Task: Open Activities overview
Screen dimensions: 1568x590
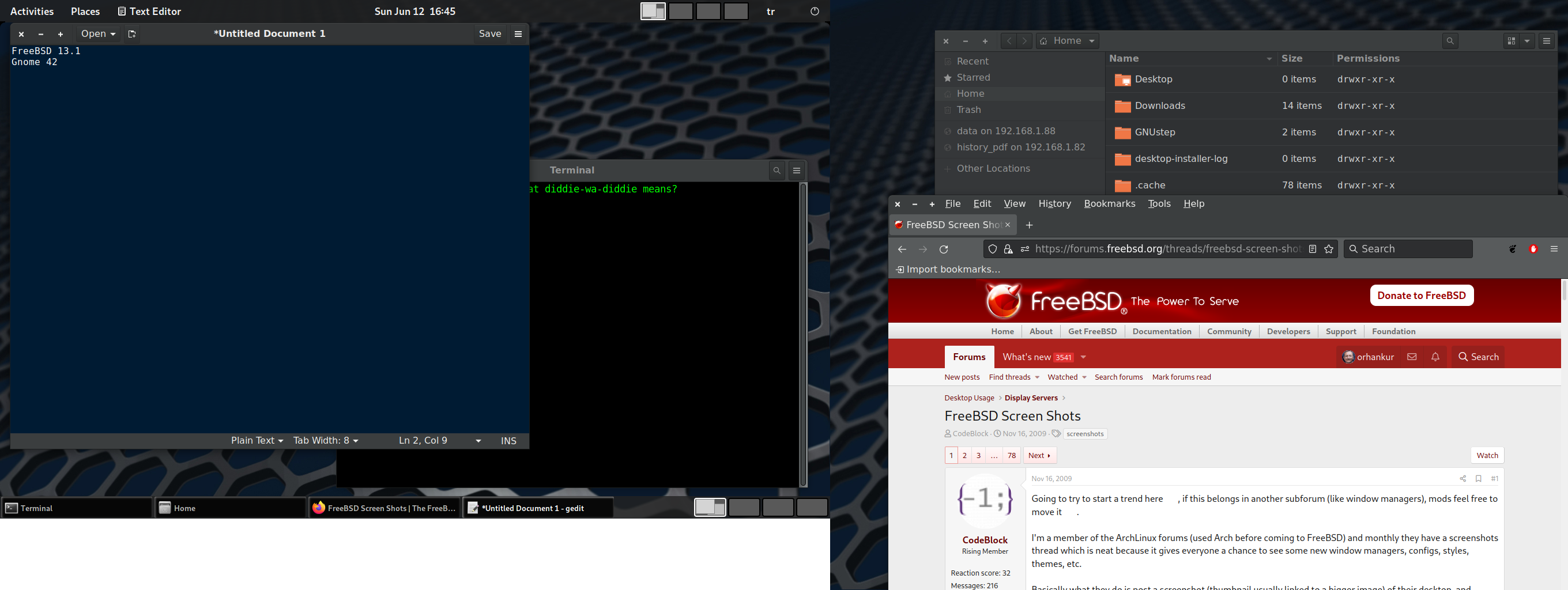Action: click(32, 12)
